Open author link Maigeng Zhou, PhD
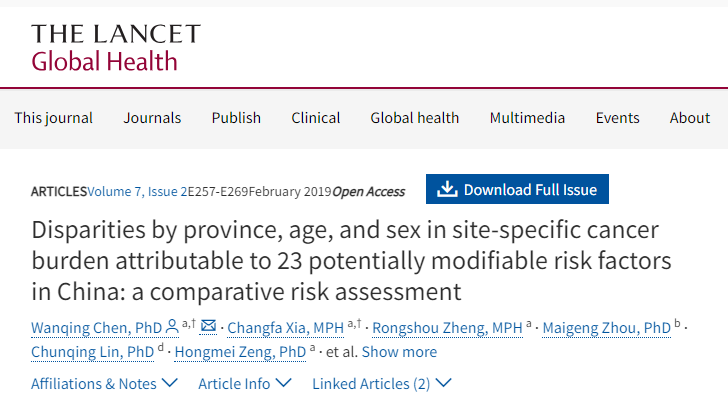 [607, 327]
